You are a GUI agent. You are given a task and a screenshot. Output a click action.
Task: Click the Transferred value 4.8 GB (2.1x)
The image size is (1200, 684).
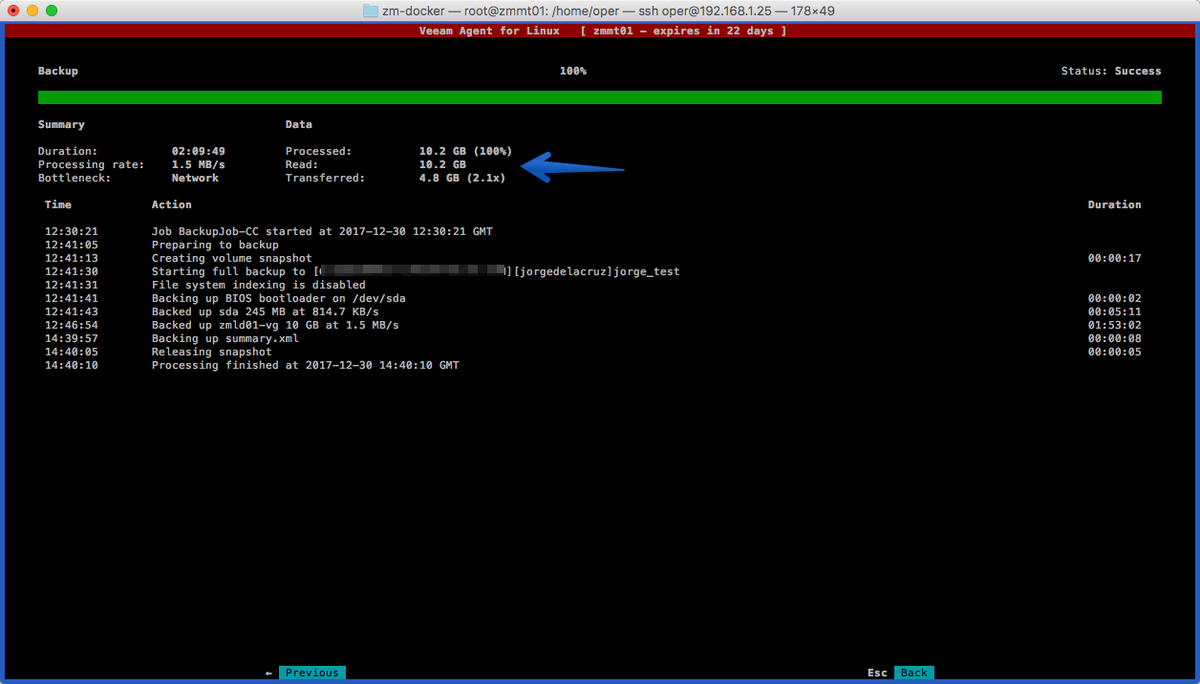click(462, 178)
